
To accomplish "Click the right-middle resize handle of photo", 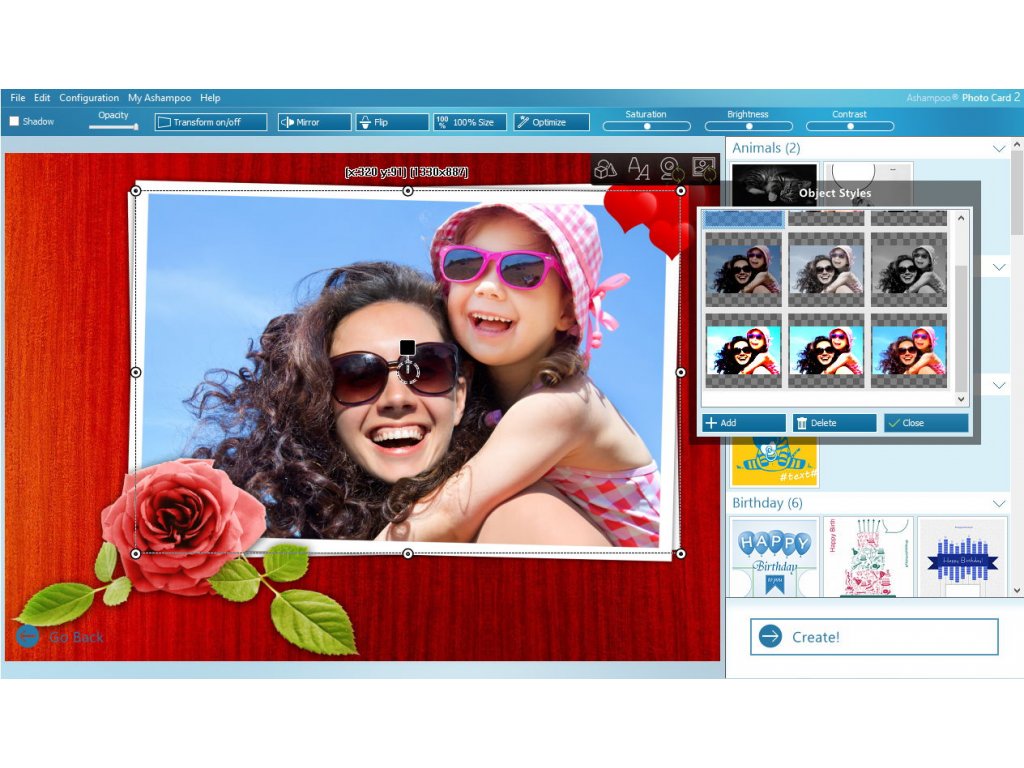I will tap(680, 372).
